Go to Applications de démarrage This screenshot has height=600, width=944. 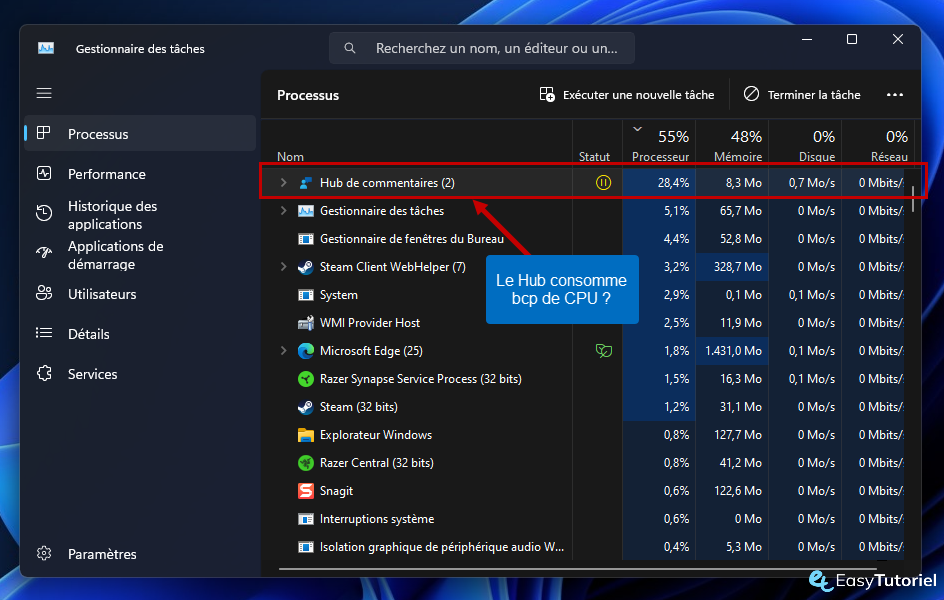coord(140,255)
